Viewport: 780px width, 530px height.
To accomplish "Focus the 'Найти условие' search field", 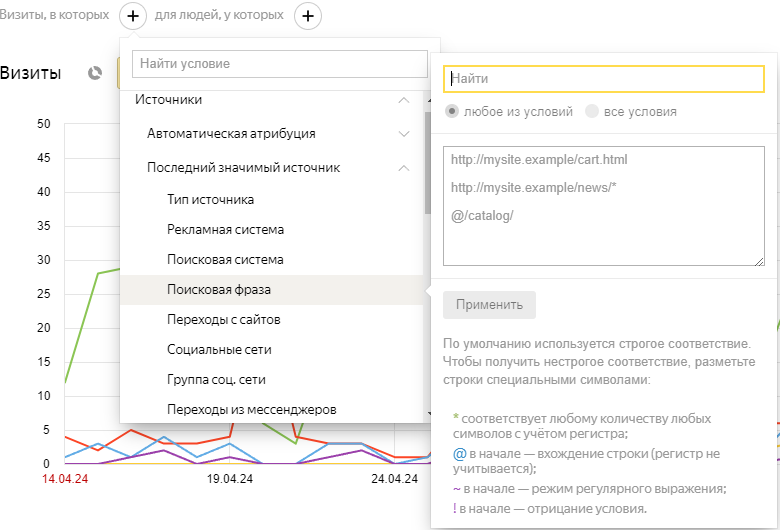I will pyautogui.click(x=279, y=64).
